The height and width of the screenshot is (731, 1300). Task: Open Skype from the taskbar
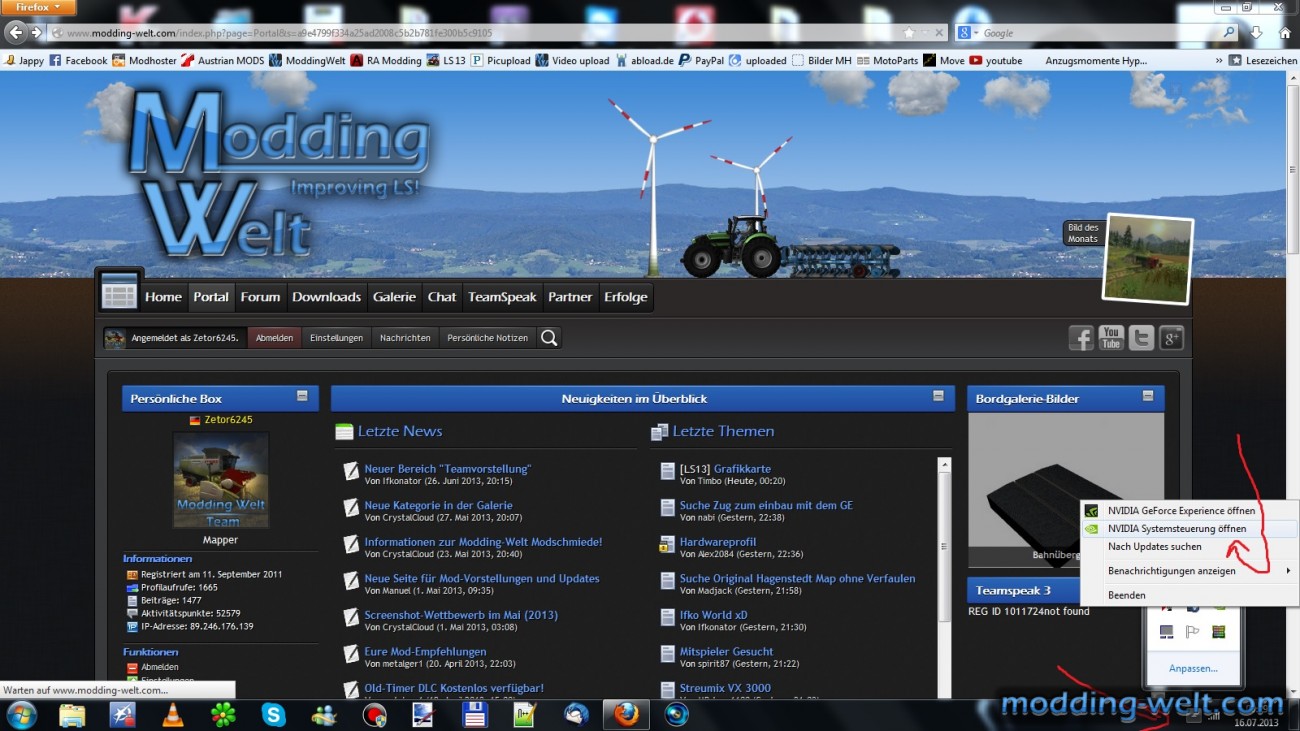(274, 715)
